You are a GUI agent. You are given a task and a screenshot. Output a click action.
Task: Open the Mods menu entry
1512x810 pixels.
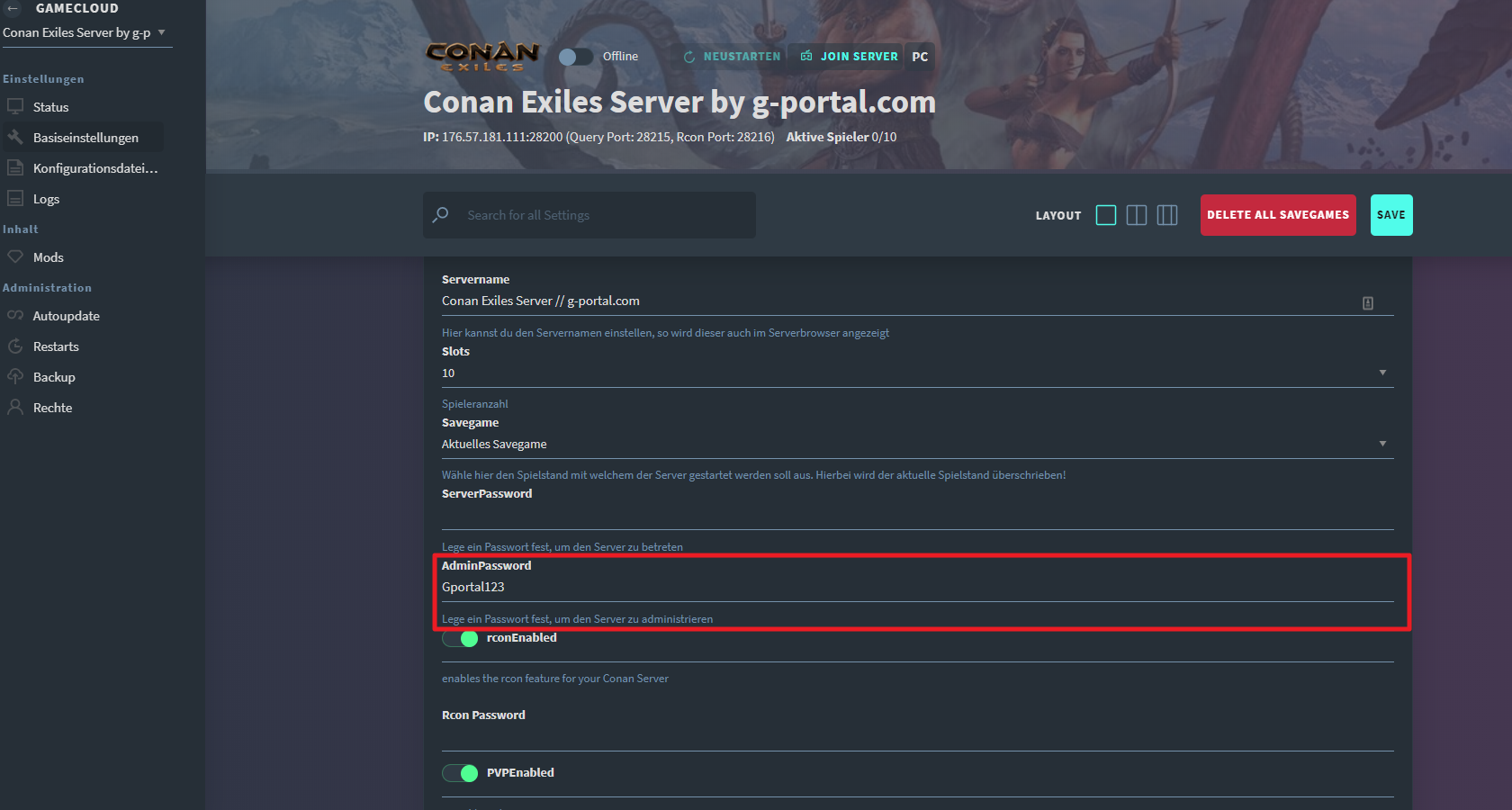48,257
